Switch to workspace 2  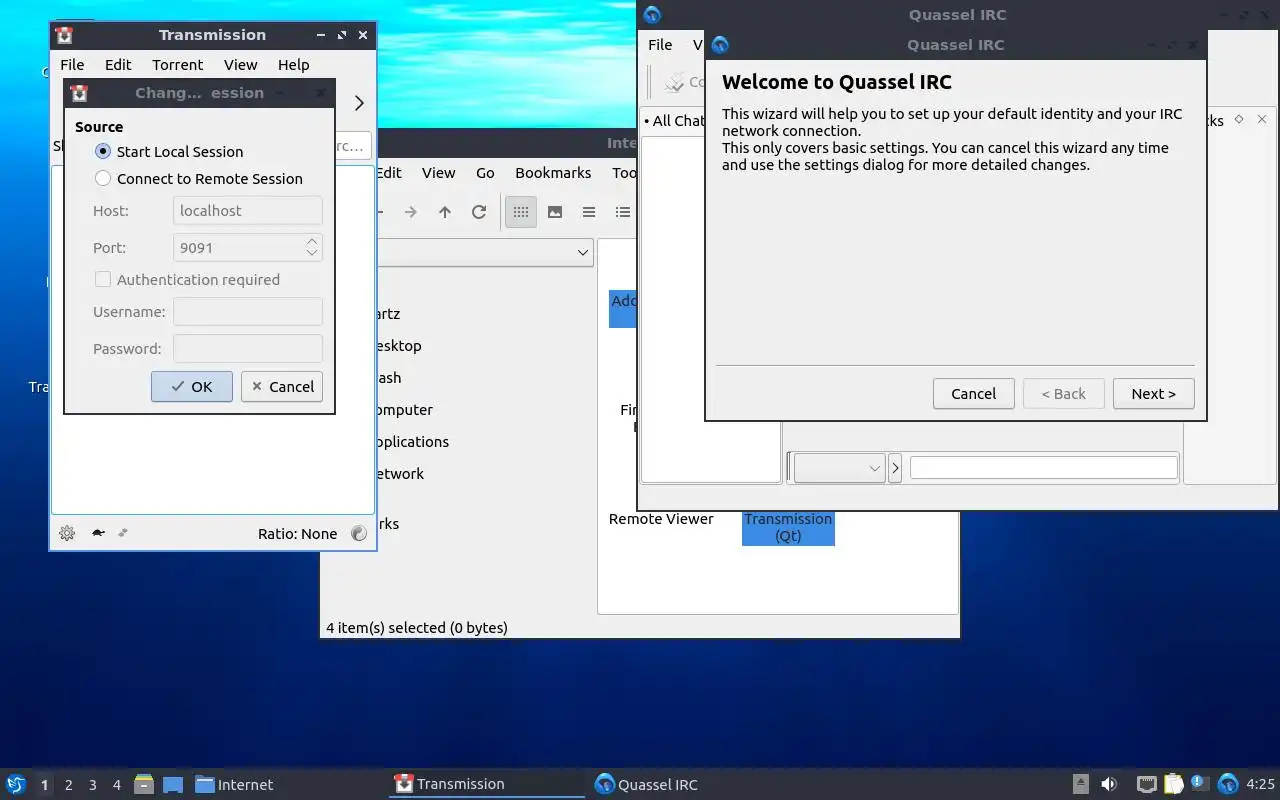pos(69,785)
